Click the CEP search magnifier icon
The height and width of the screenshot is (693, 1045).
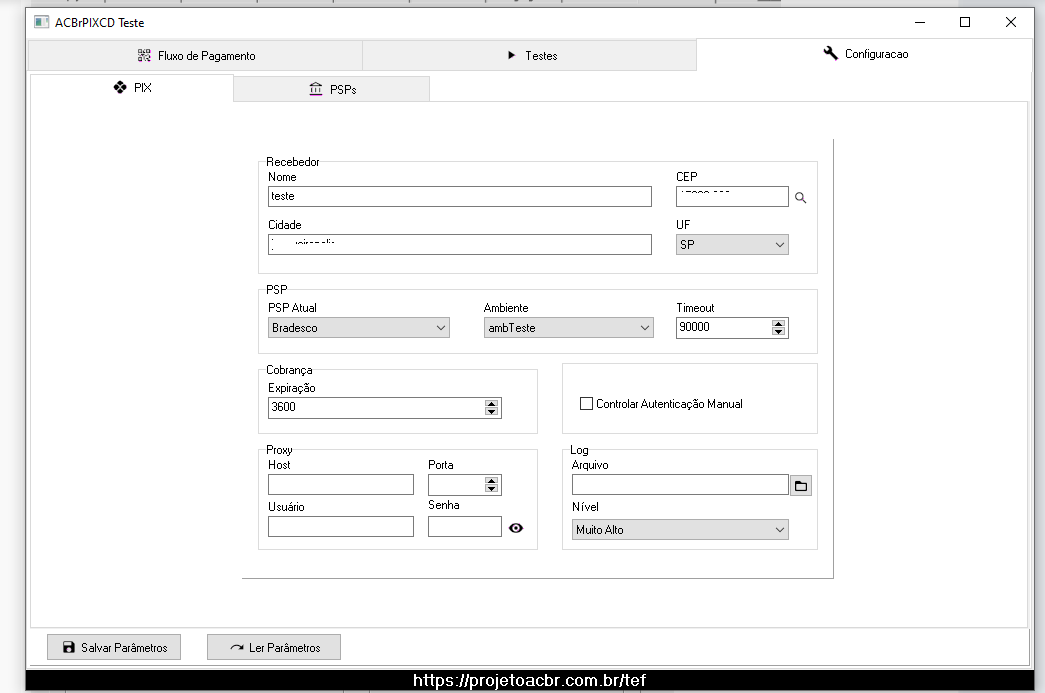(800, 198)
